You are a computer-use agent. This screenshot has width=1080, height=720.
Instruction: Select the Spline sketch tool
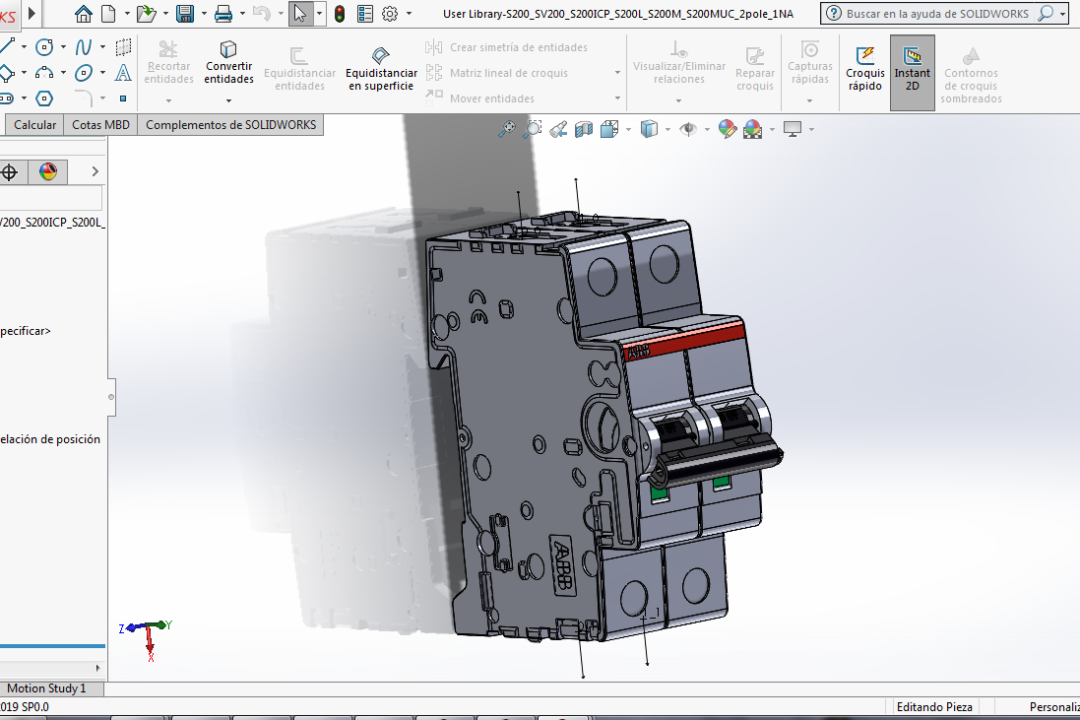[x=83, y=47]
